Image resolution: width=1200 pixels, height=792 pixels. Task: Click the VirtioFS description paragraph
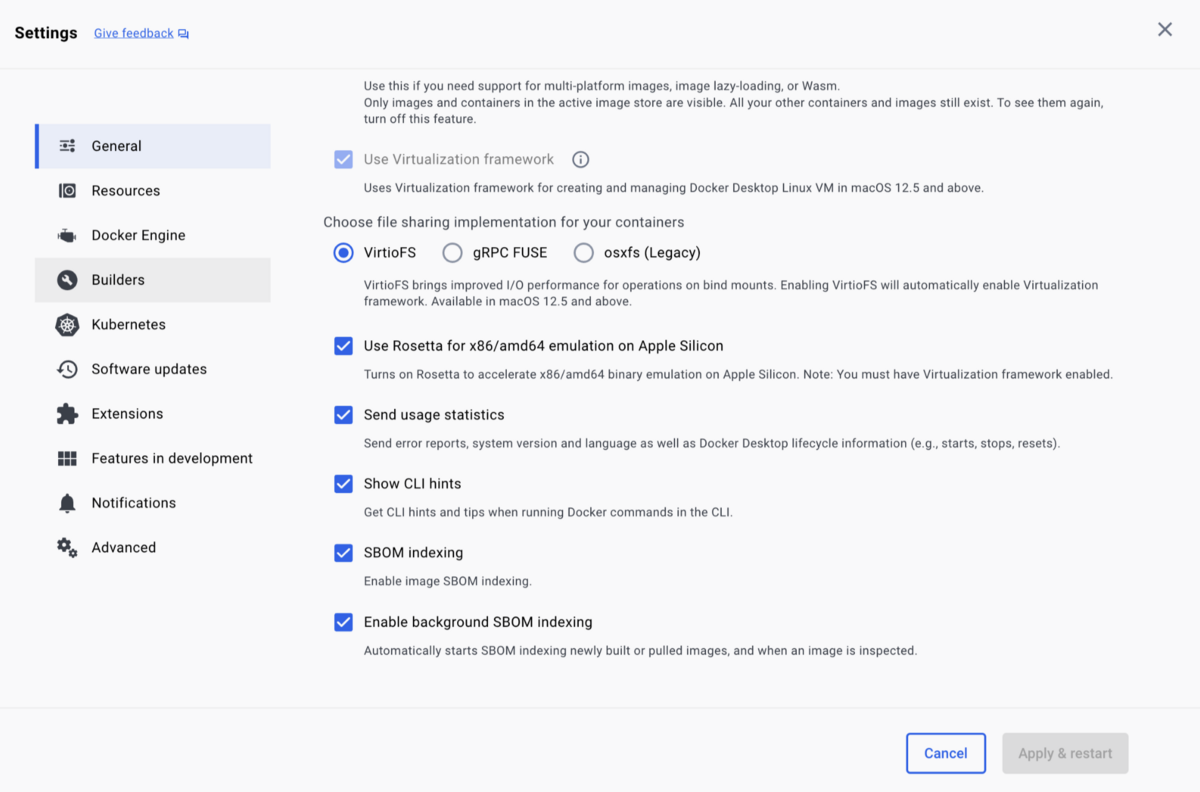pos(731,293)
